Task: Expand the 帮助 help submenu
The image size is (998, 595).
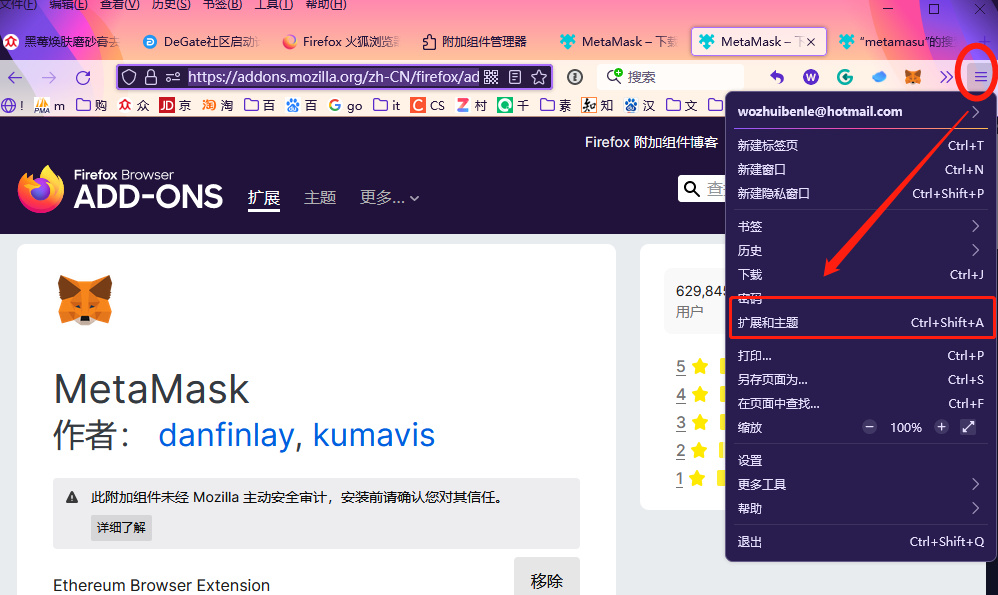Action: pos(861,508)
